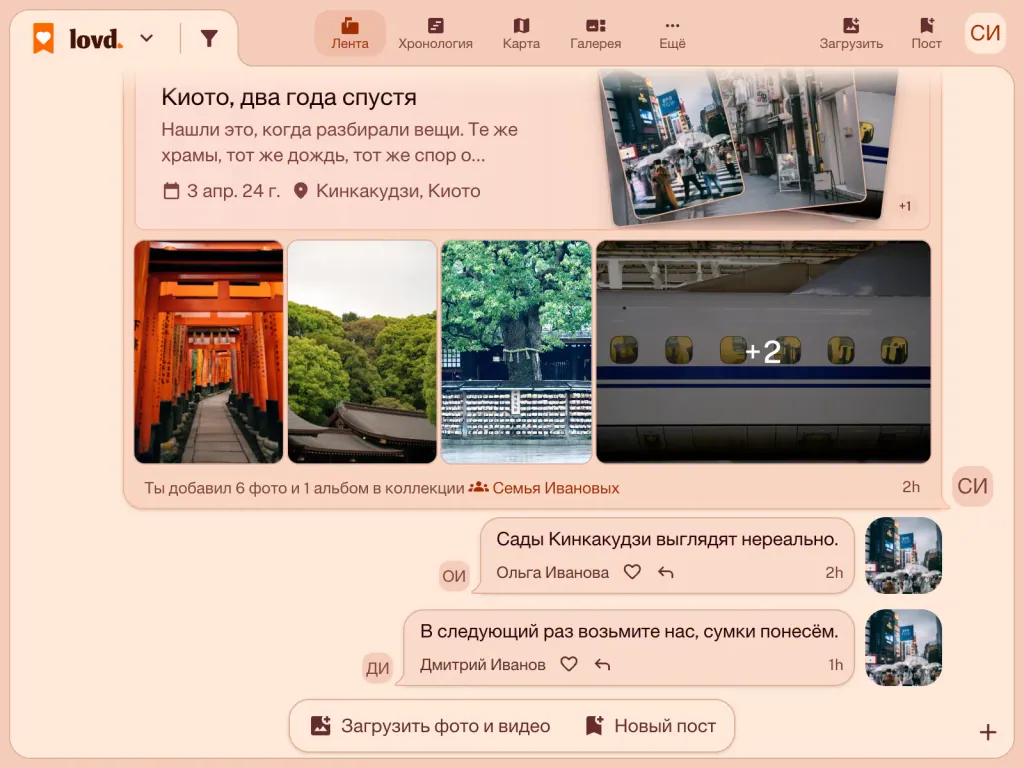Click the СИ avatar beside the post

(x=972, y=486)
